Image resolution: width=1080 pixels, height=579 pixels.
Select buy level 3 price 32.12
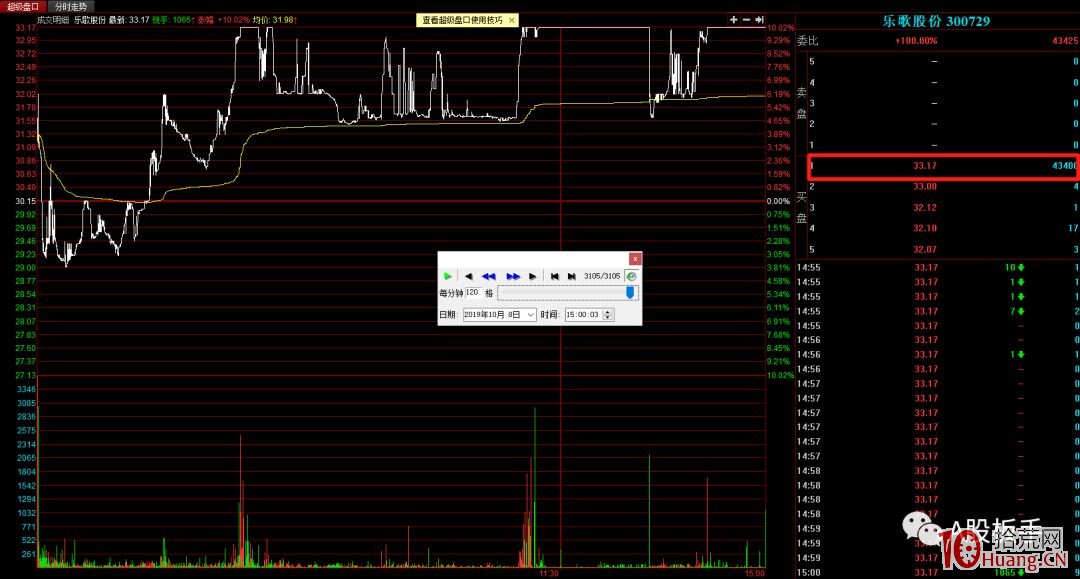click(924, 207)
